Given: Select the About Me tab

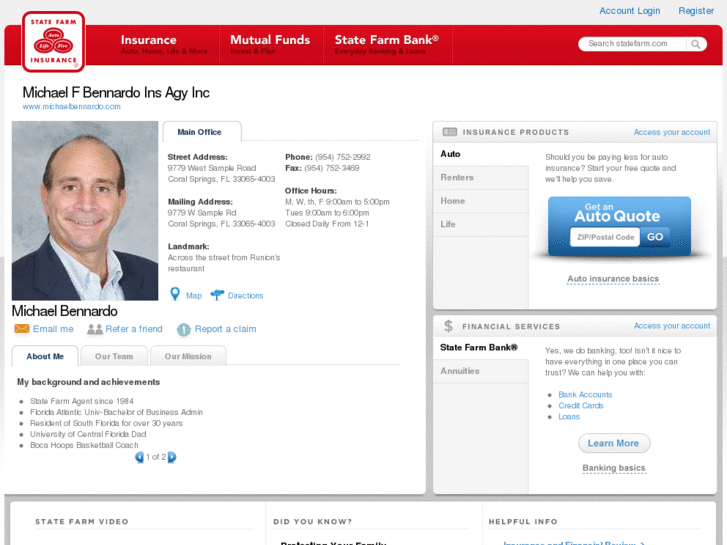Looking at the screenshot, I should tap(45, 356).
